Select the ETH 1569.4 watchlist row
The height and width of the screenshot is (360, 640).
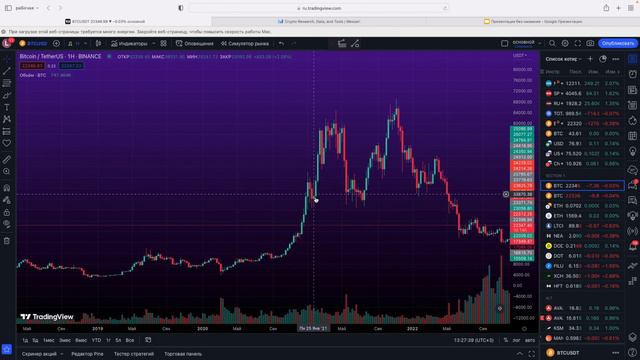click(x=582, y=216)
